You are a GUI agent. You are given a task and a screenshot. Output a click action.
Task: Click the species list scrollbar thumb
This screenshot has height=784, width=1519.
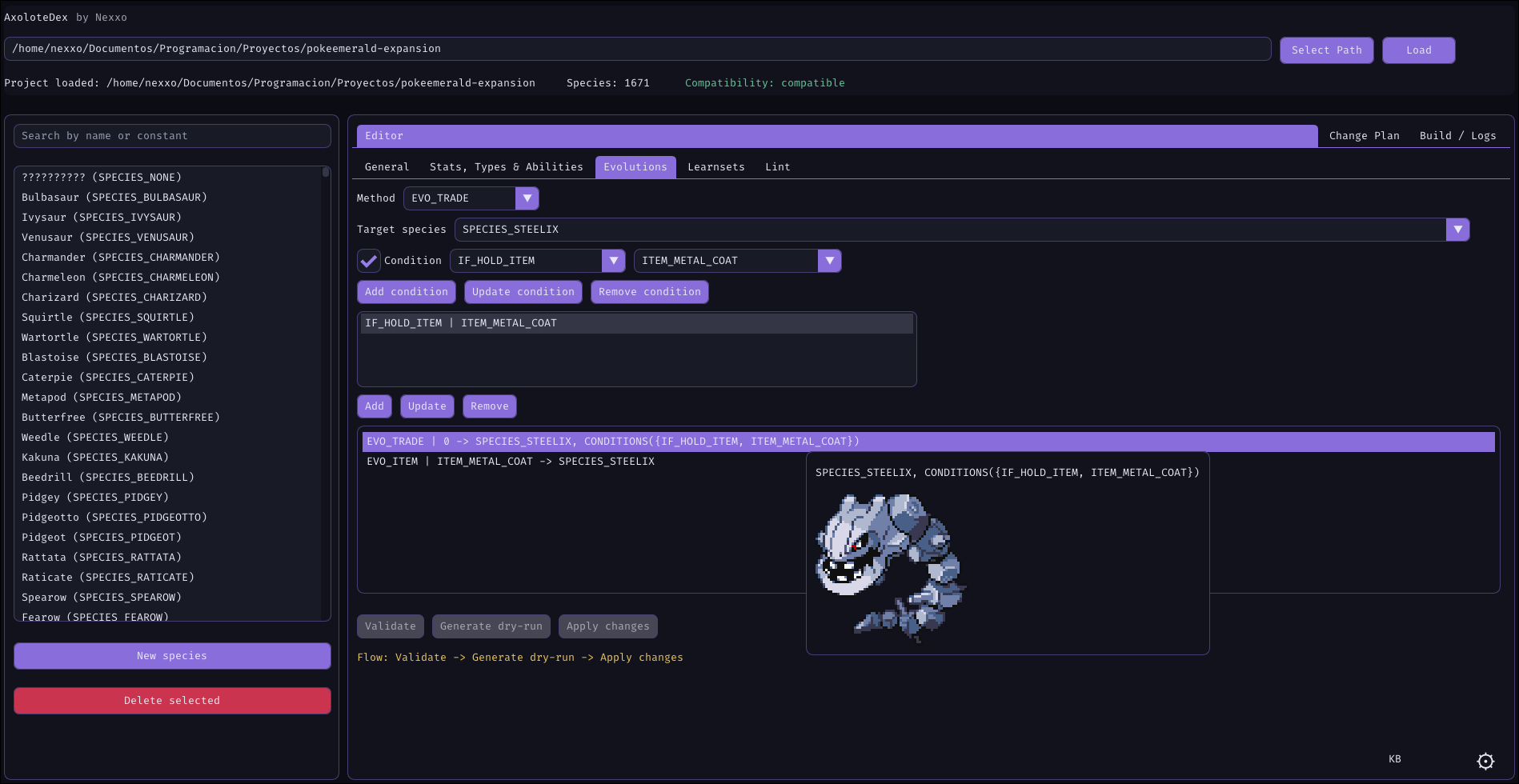[x=326, y=172]
